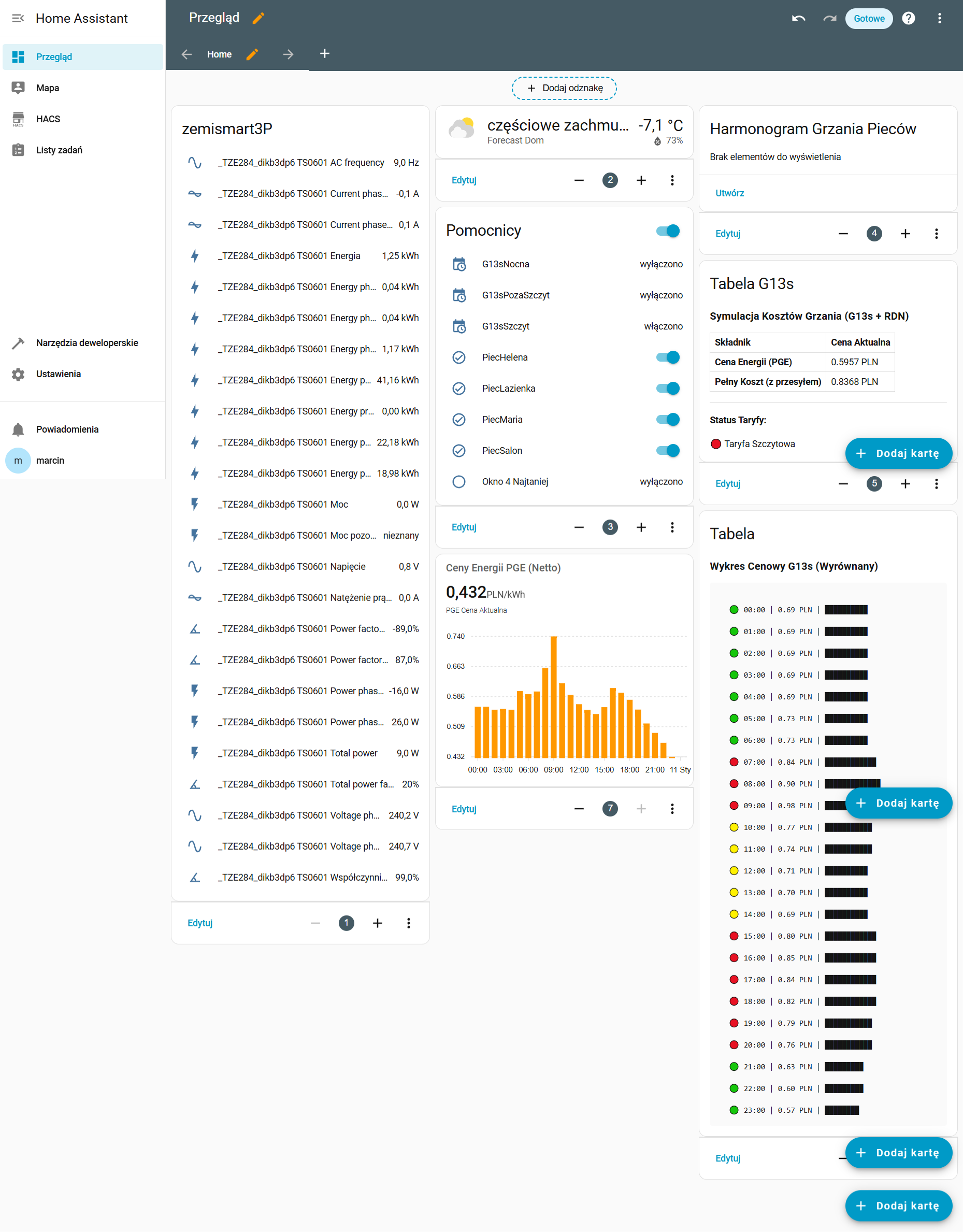
Task: Click the redo arrow in header
Action: tap(829, 19)
